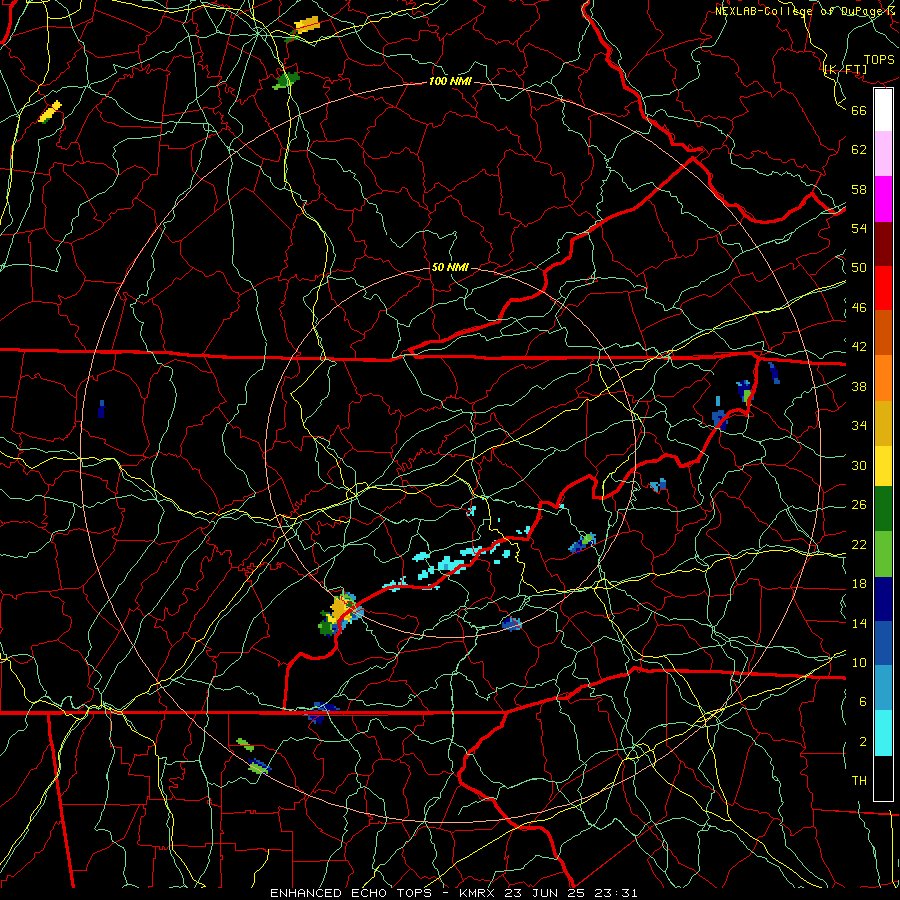The width and height of the screenshot is (900, 900).
Task: Select the '10' legend value
Action: (x=859, y=662)
